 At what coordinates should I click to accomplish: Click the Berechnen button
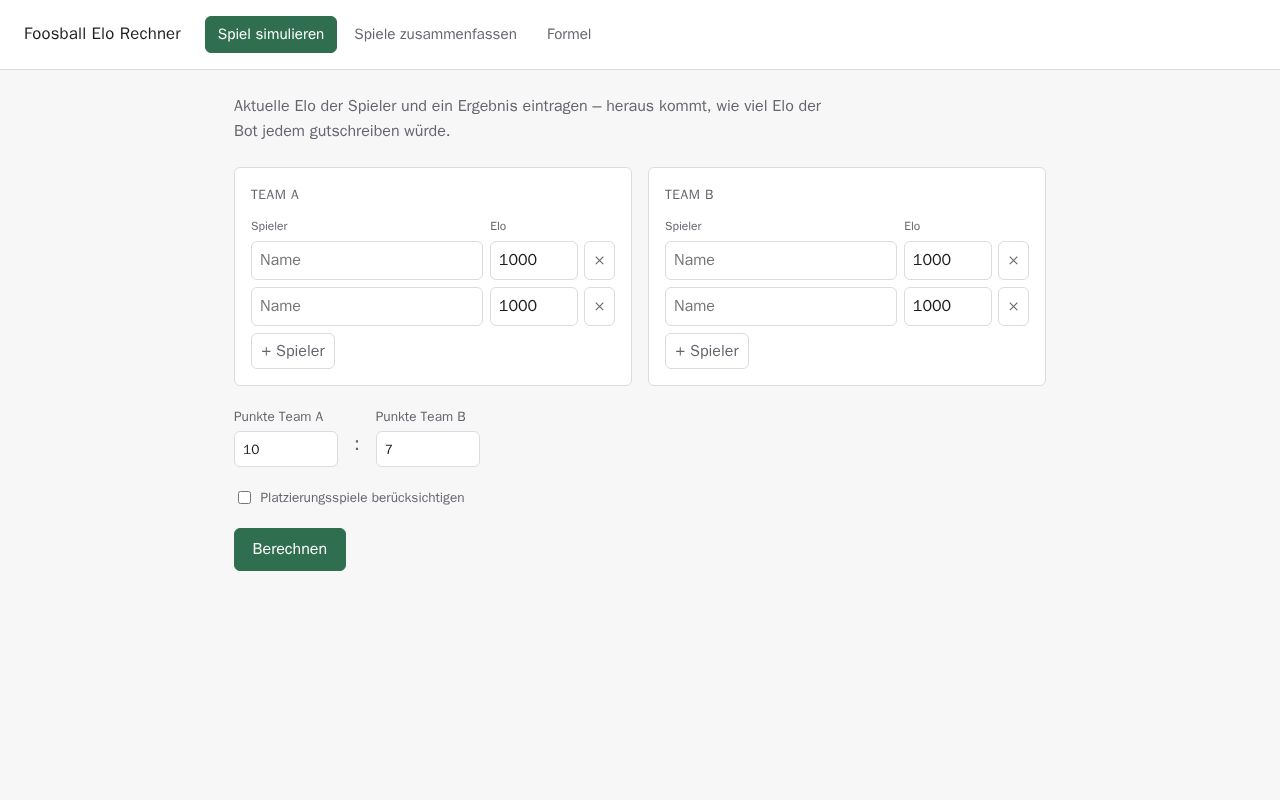point(290,549)
